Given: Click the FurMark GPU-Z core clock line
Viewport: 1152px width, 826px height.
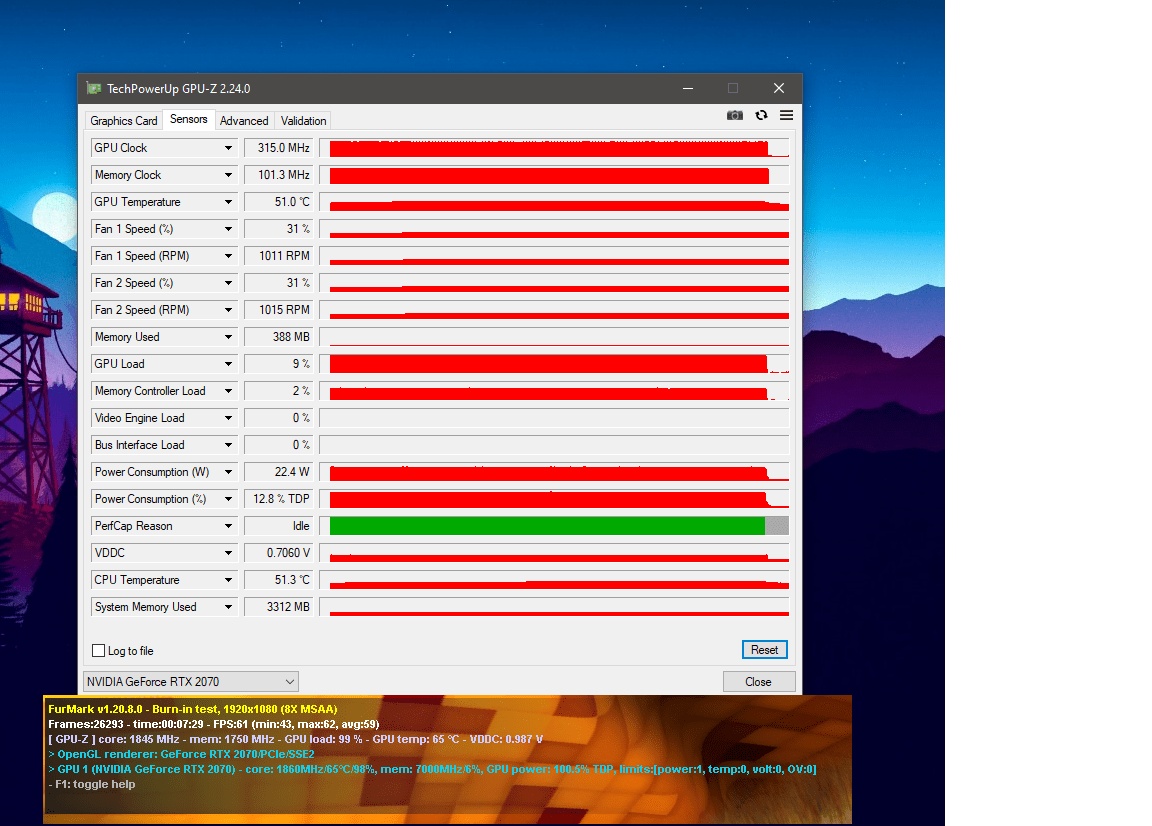Looking at the screenshot, I should 295,739.
